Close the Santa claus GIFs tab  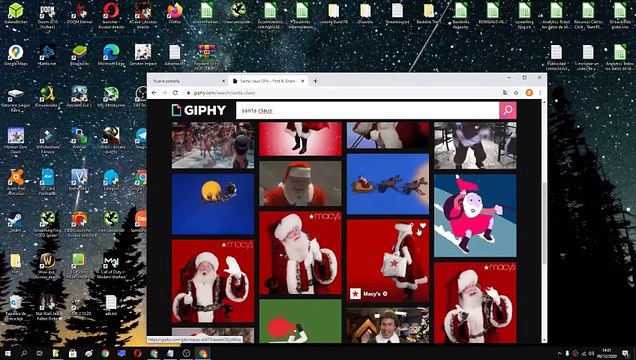(x=302, y=81)
